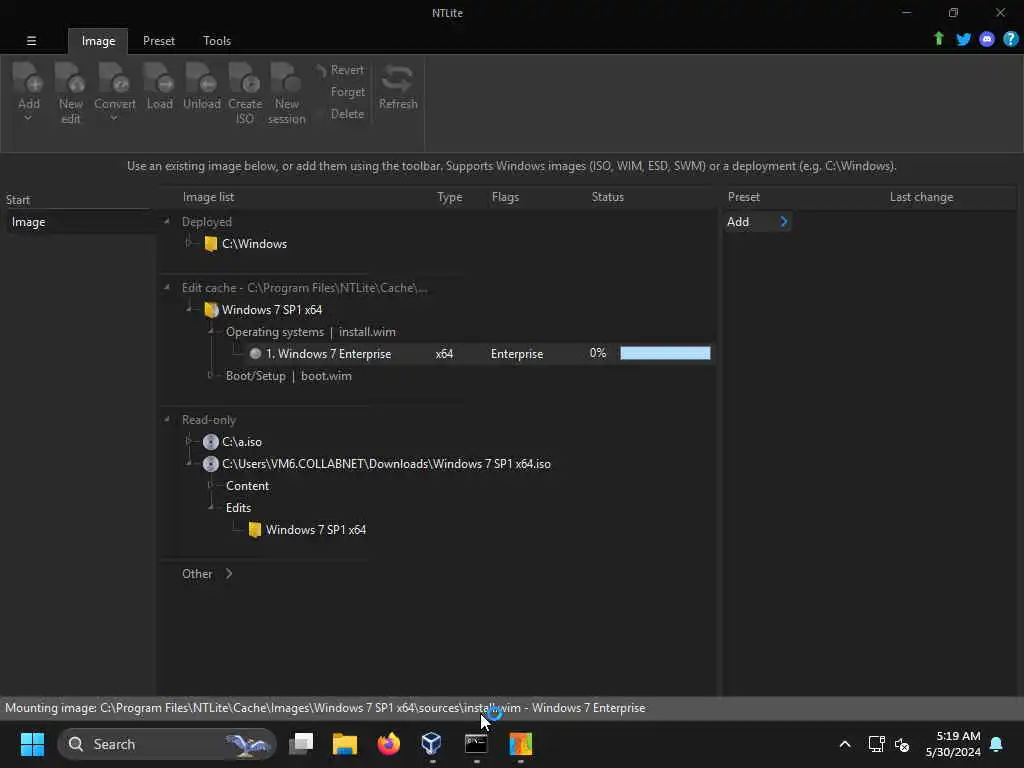
Task: Collapse the Deployed group
Action: 167,221
